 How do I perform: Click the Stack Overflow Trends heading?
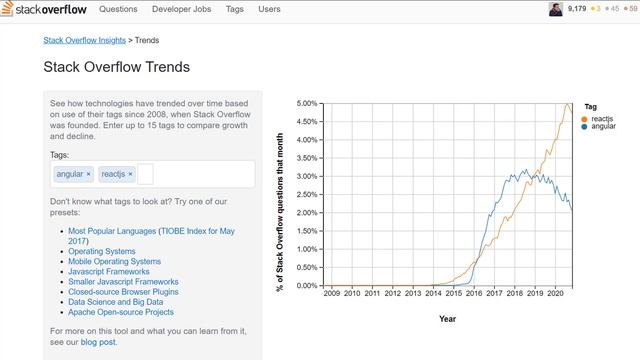pos(117,67)
